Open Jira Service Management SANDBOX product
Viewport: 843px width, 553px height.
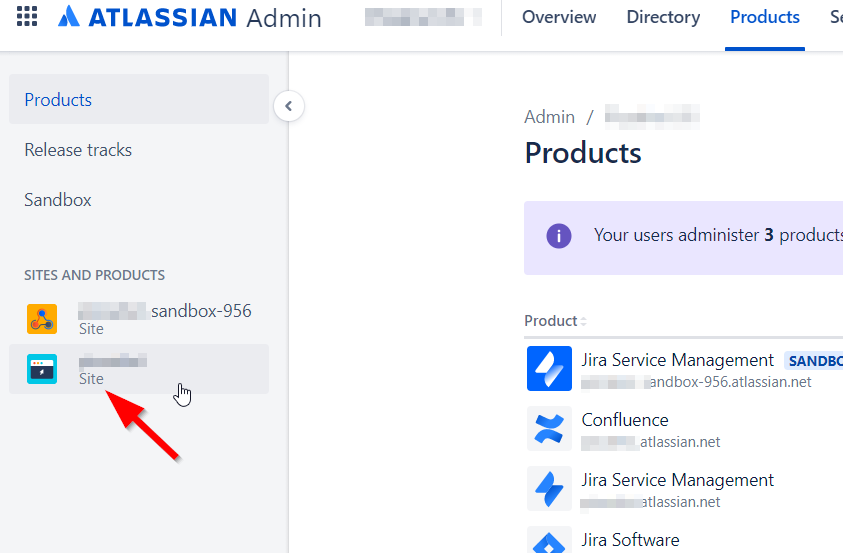coord(677,360)
